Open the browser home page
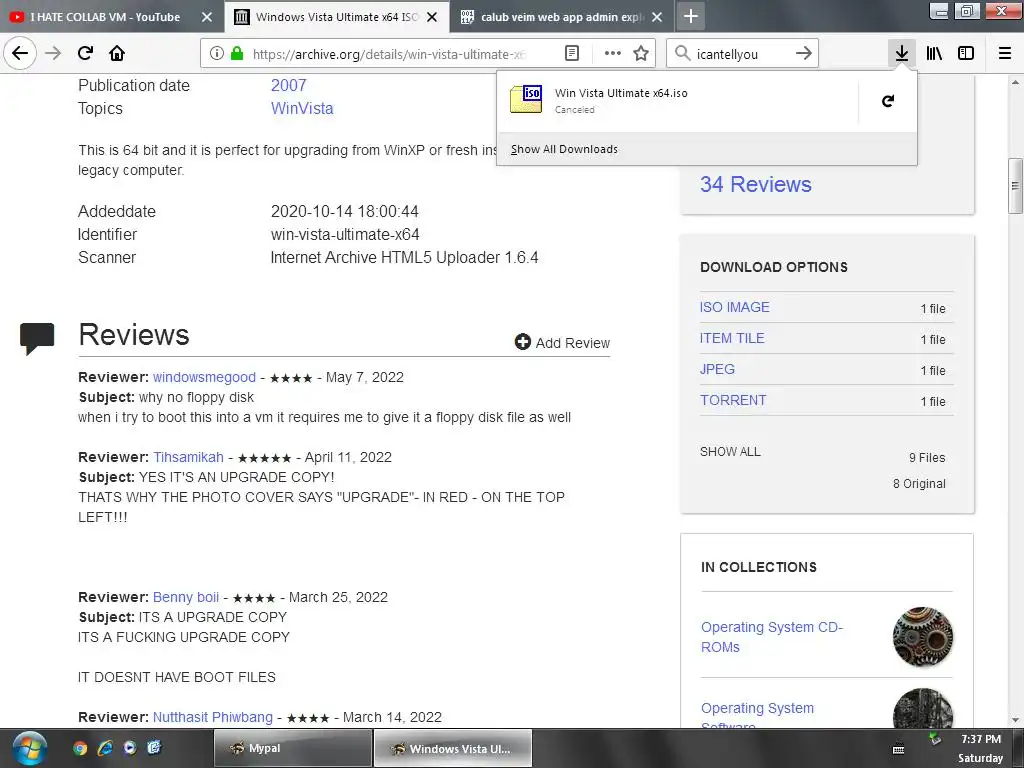Screen dimensions: 1024x768 click(x=117, y=53)
